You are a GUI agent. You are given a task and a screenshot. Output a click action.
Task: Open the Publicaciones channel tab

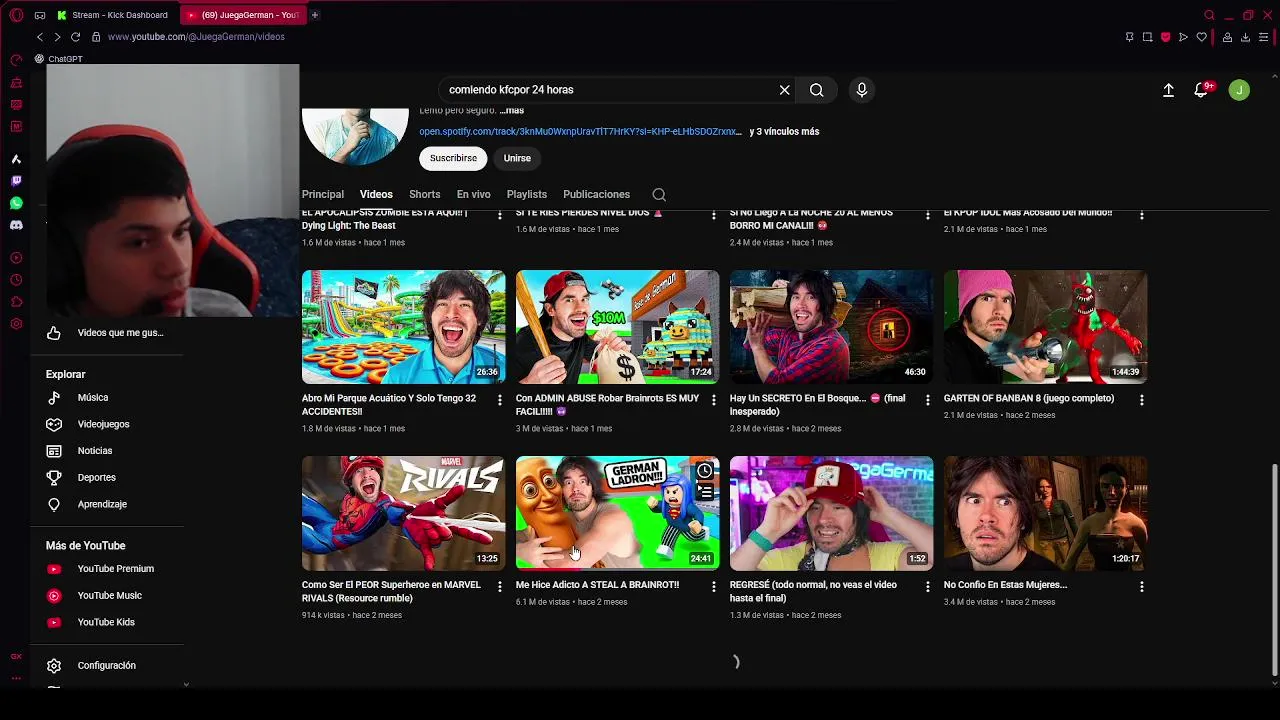[596, 194]
